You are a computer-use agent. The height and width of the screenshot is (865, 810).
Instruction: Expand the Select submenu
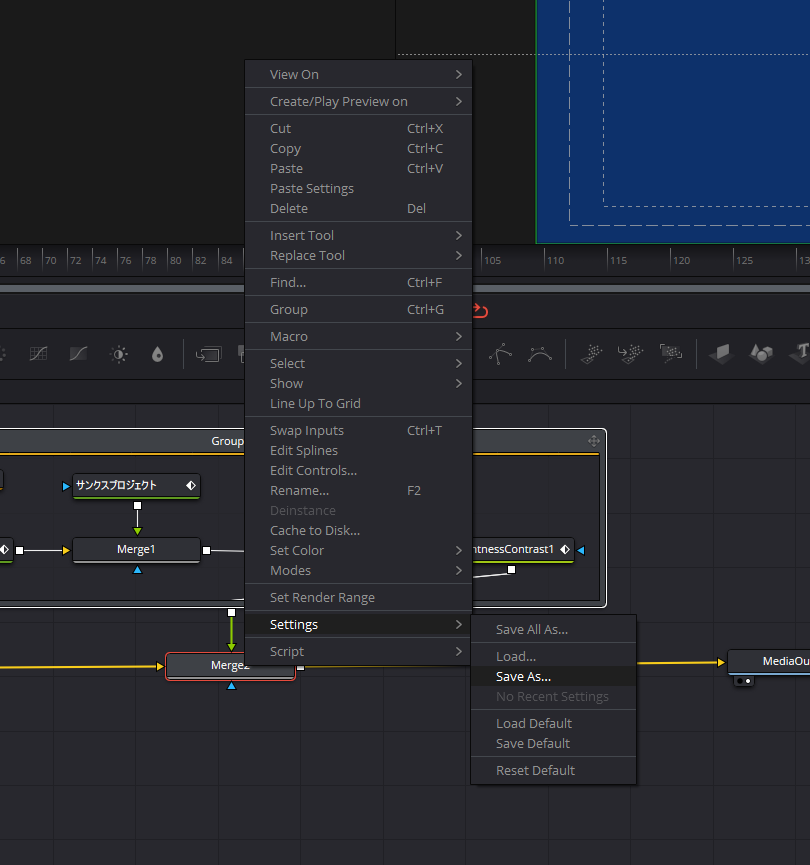pyautogui.click(x=358, y=364)
